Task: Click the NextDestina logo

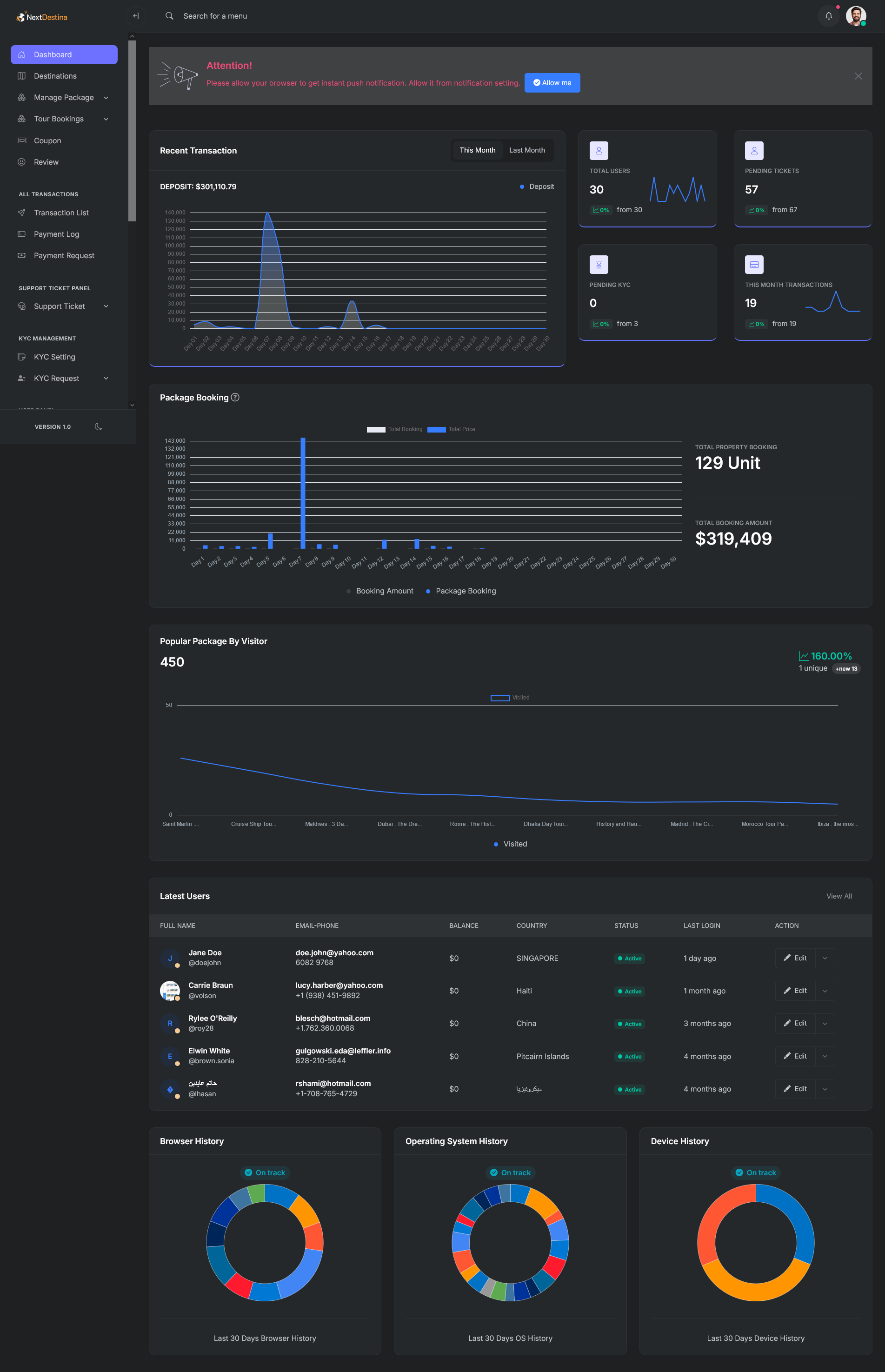Action: (x=42, y=17)
